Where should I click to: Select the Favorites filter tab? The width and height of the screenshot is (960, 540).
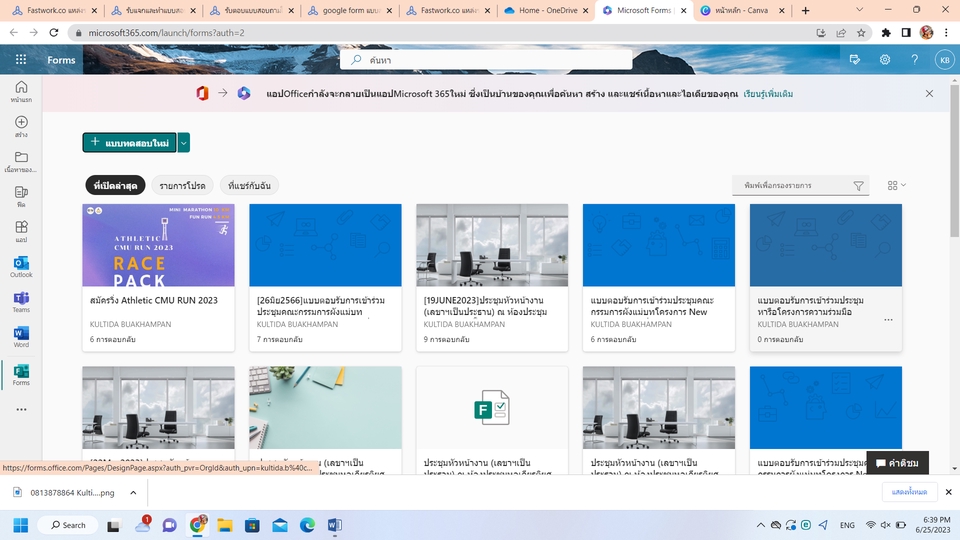click(x=182, y=186)
